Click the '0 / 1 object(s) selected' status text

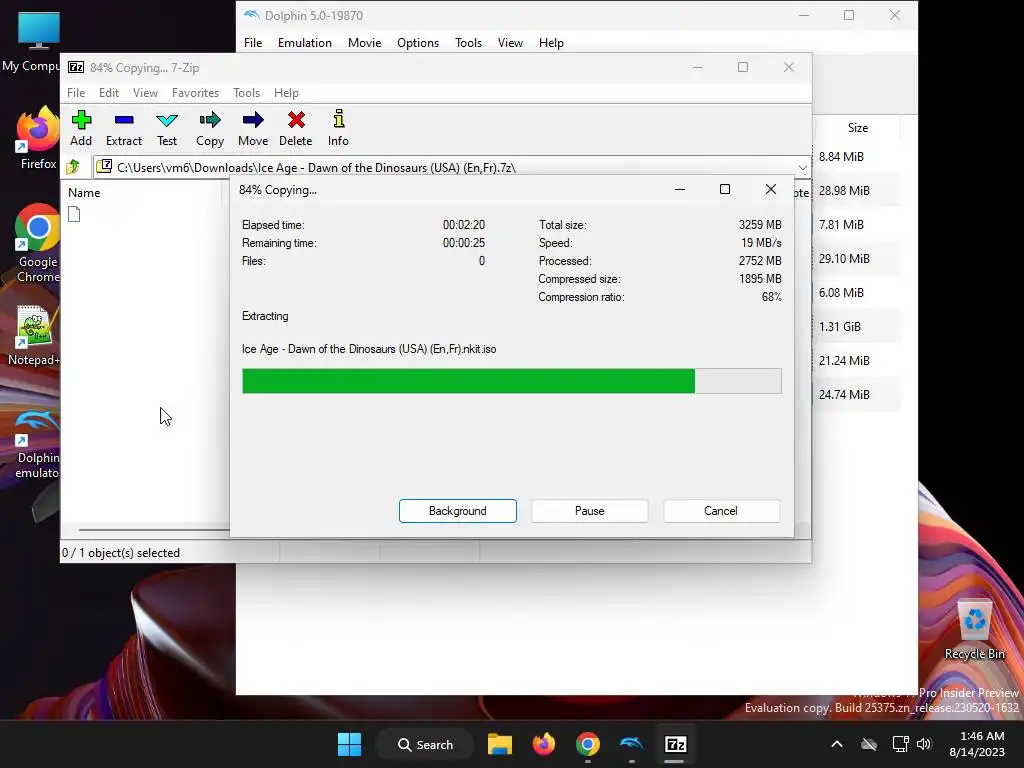tap(121, 552)
